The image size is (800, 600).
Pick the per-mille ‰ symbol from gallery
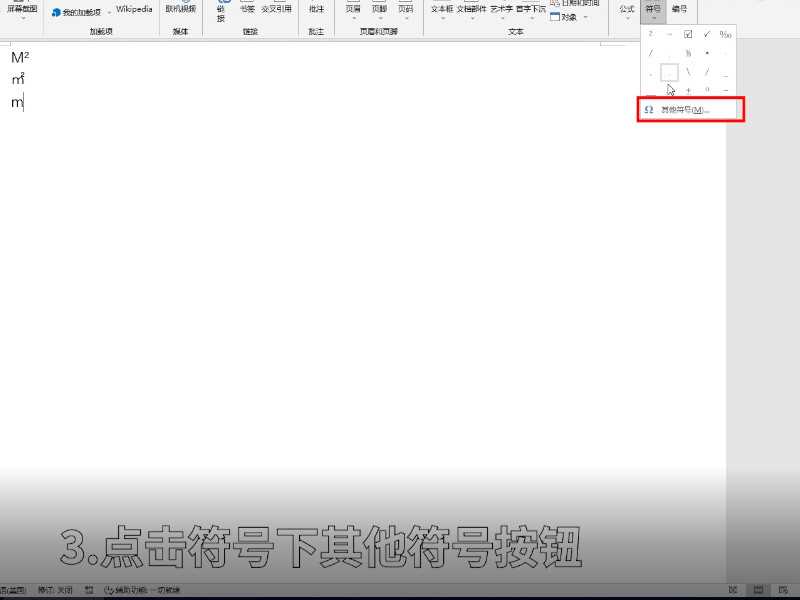725,34
